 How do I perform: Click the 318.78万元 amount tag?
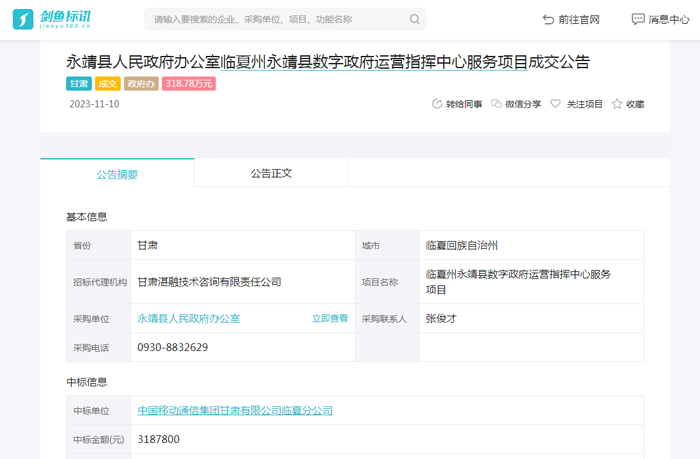[189, 83]
